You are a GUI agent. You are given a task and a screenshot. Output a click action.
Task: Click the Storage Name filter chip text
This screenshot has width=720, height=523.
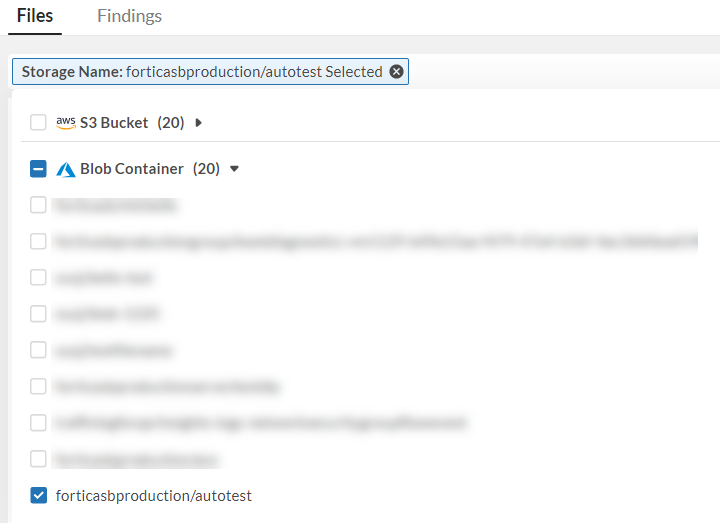[201, 72]
